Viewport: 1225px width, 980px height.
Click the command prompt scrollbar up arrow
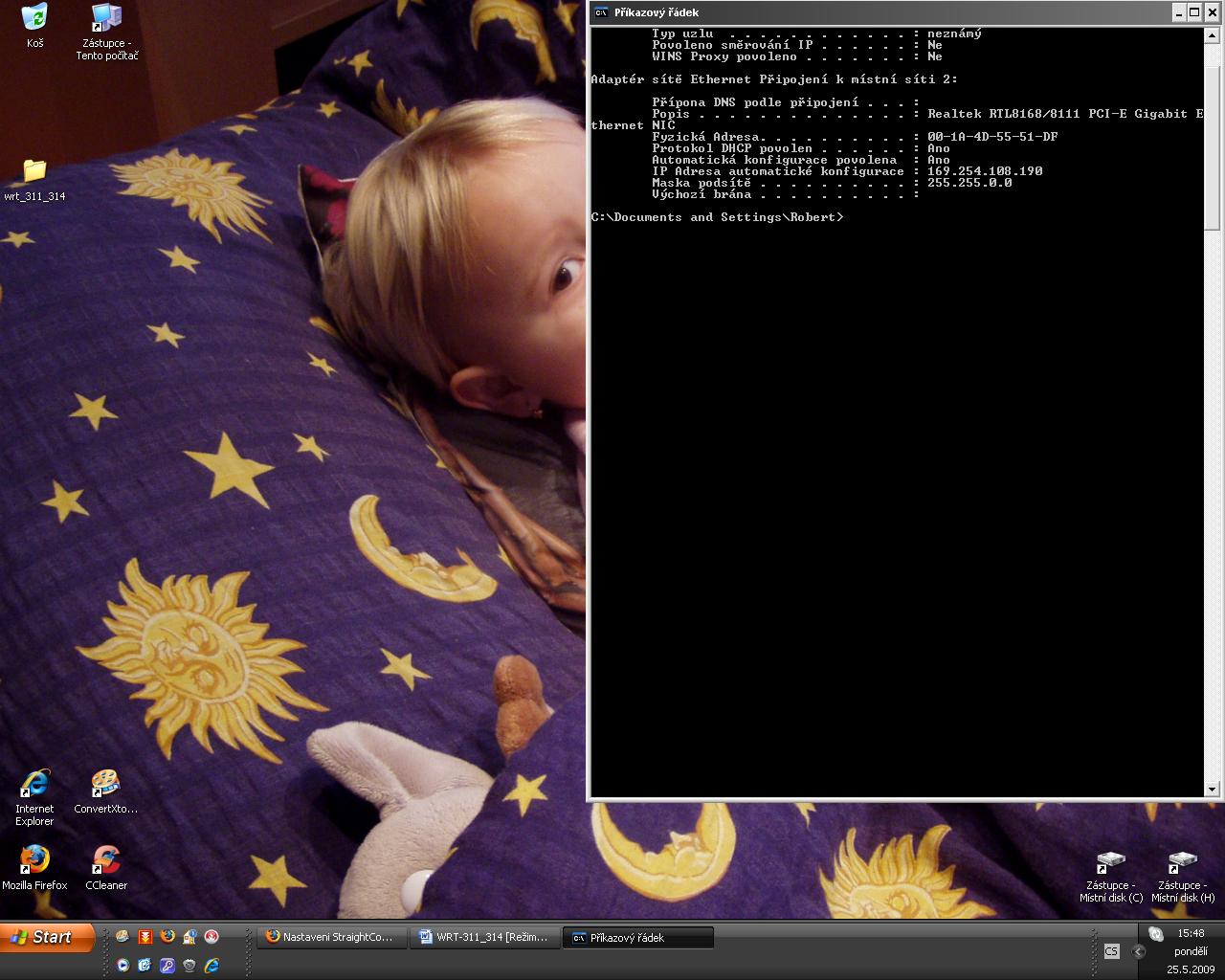click(x=1212, y=35)
